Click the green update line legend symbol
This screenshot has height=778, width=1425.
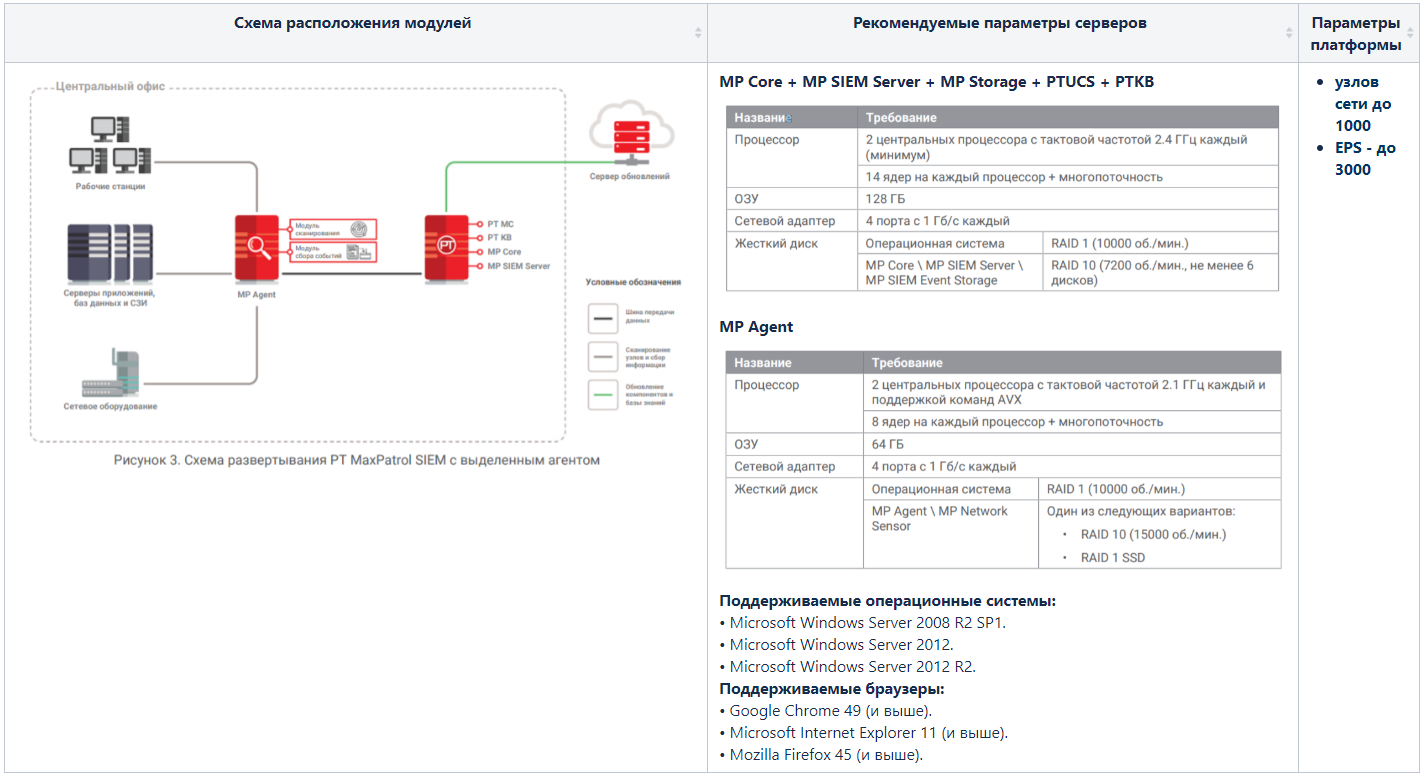coord(603,393)
